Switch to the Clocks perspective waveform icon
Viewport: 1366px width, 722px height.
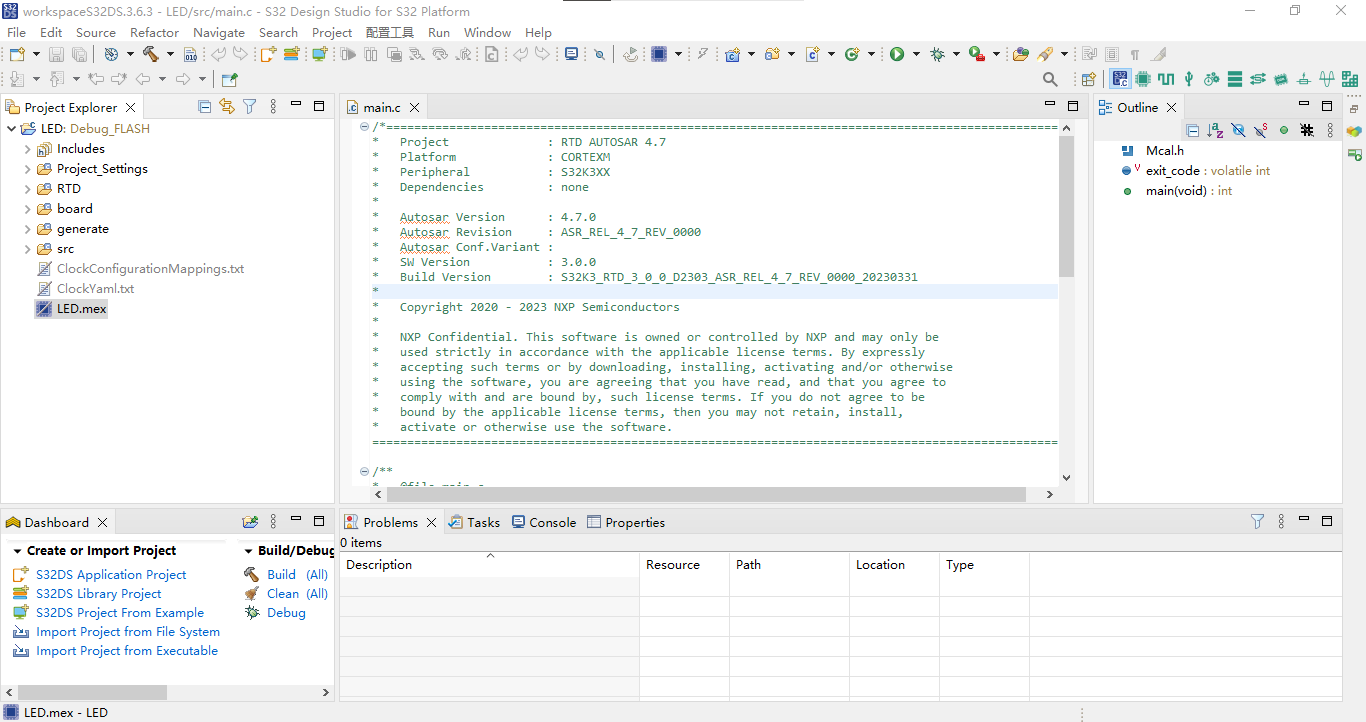(x=1166, y=79)
